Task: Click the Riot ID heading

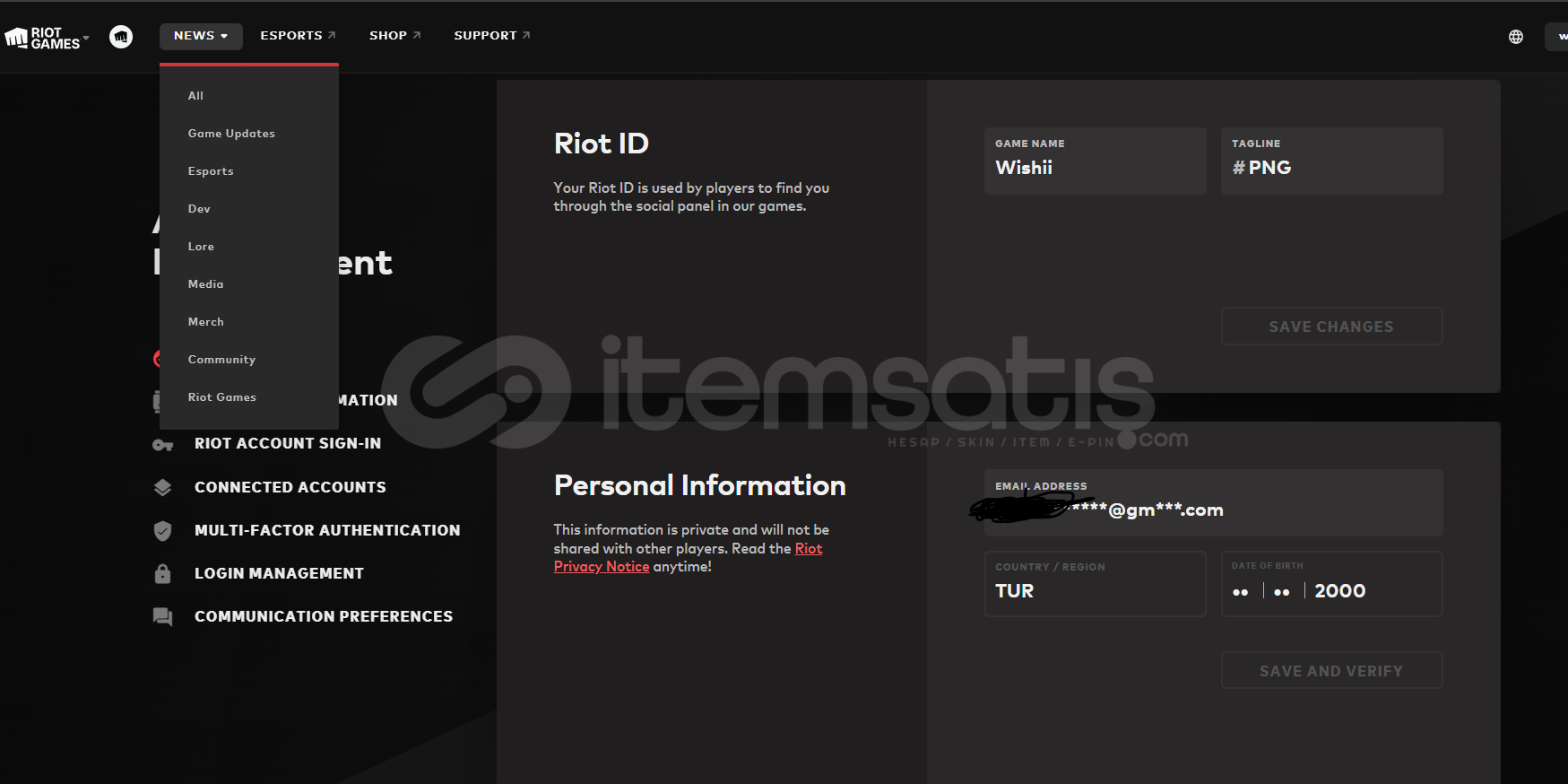Action: click(602, 144)
